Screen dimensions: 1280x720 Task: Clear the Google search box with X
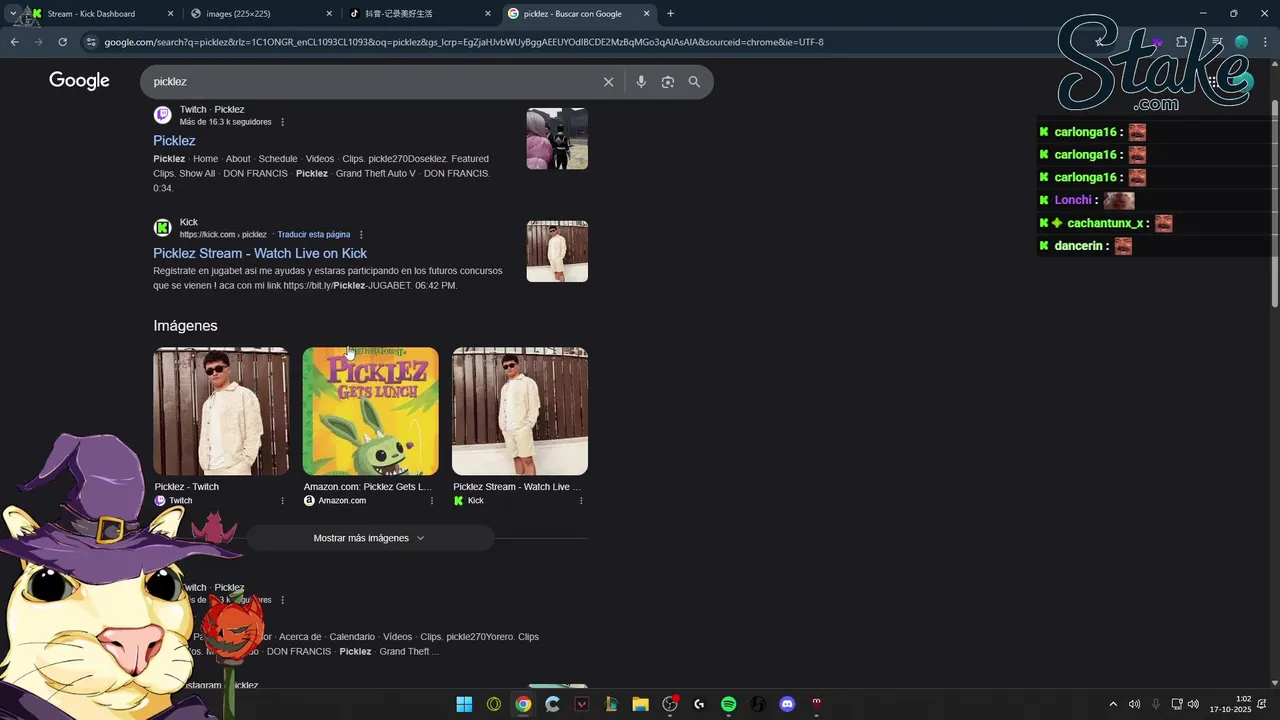click(x=608, y=82)
